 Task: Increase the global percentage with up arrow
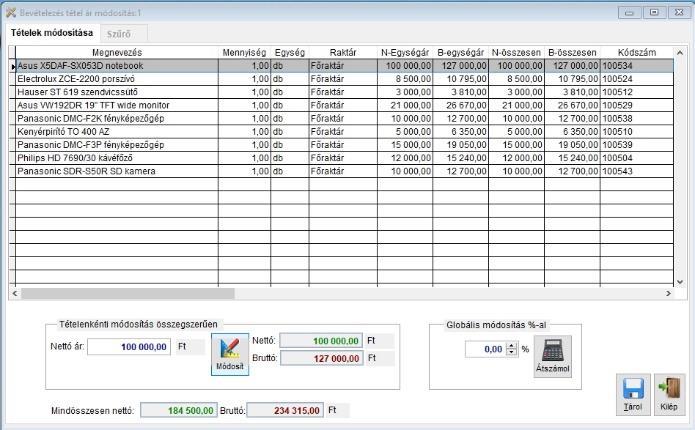click(512, 346)
